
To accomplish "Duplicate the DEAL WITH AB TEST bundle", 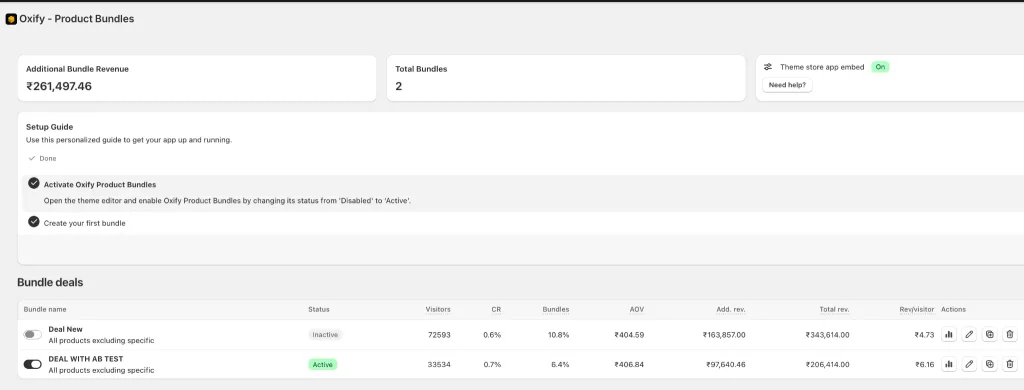I will pos(989,364).
